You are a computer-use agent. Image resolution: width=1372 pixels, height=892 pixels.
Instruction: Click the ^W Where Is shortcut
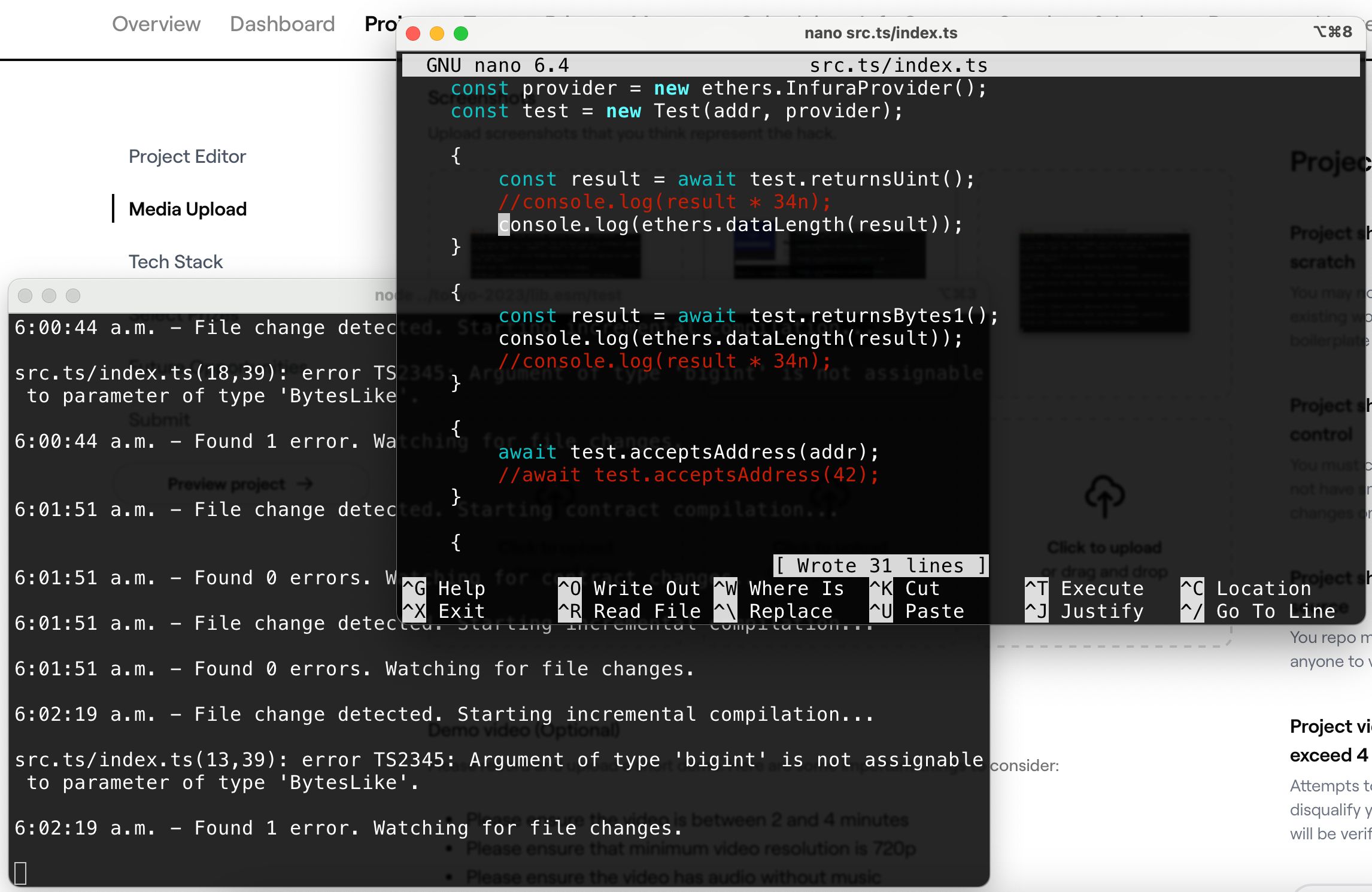click(779, 588)
